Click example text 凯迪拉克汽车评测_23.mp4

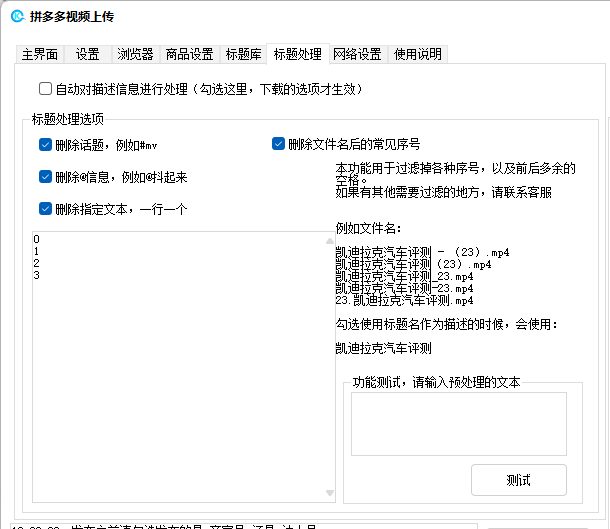[404, 277]
